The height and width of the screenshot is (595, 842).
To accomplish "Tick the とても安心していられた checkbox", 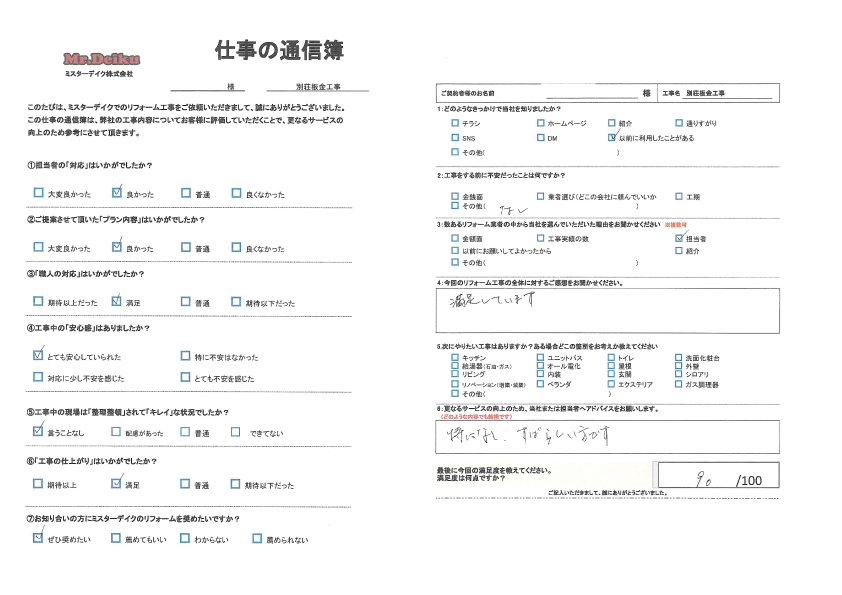I will pos(38,355).
